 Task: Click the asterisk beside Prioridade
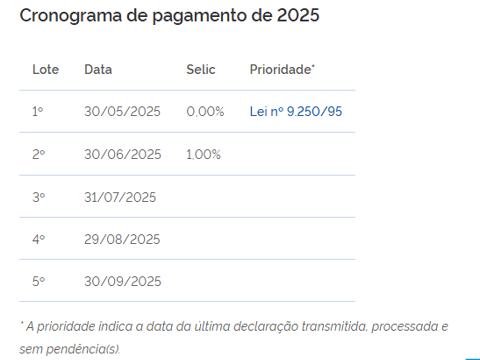313,66
